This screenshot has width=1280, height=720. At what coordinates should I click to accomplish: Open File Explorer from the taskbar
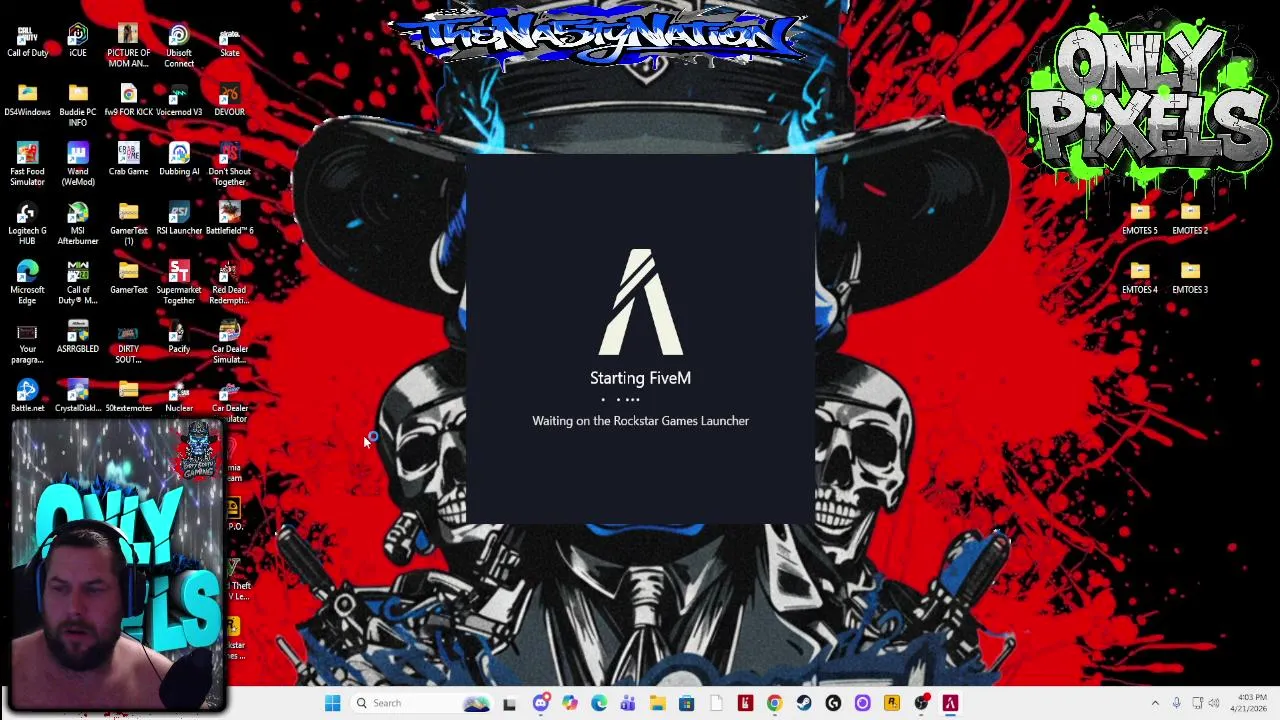[657, 703]
